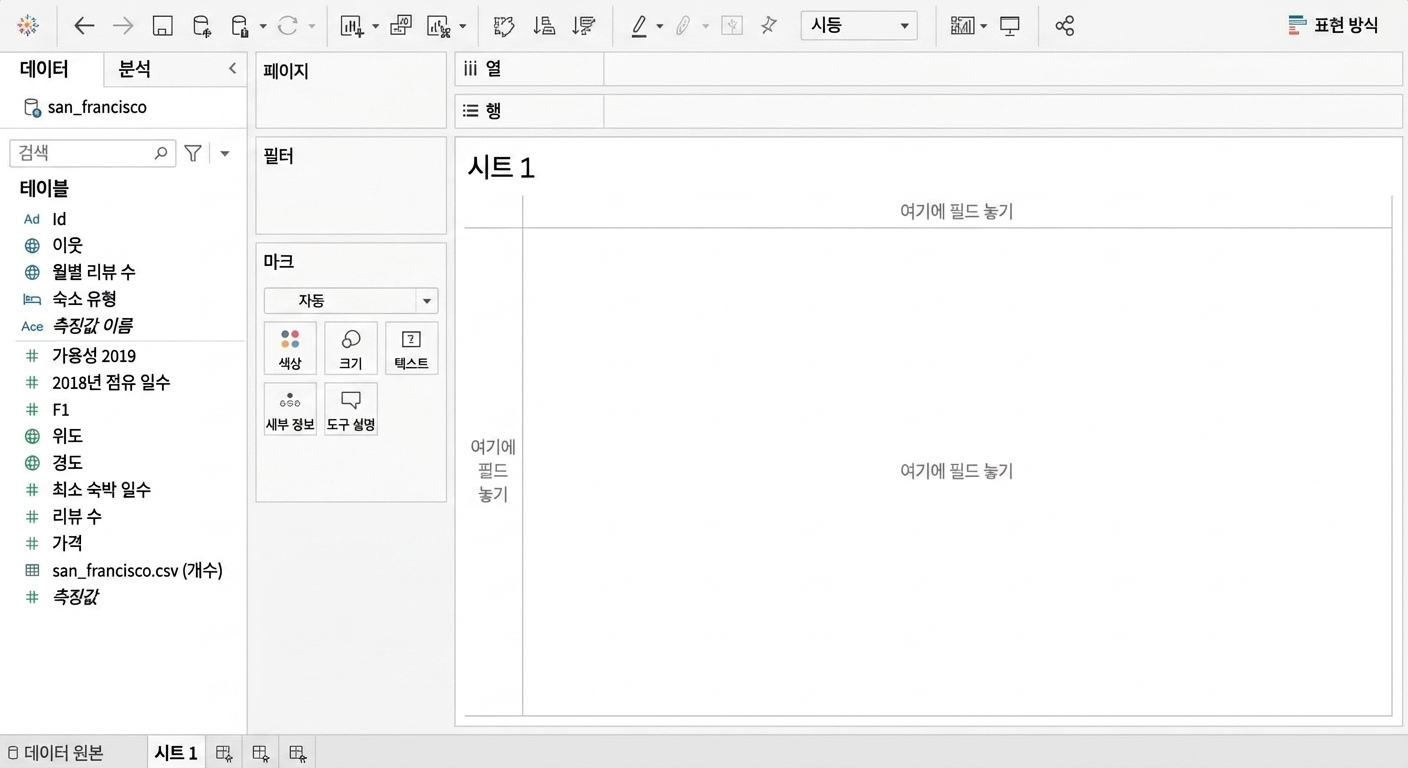This screenshot has height=768, width=1408.
Task: Open dropdown arrow beside highlight pen
Action: (660, 27)
